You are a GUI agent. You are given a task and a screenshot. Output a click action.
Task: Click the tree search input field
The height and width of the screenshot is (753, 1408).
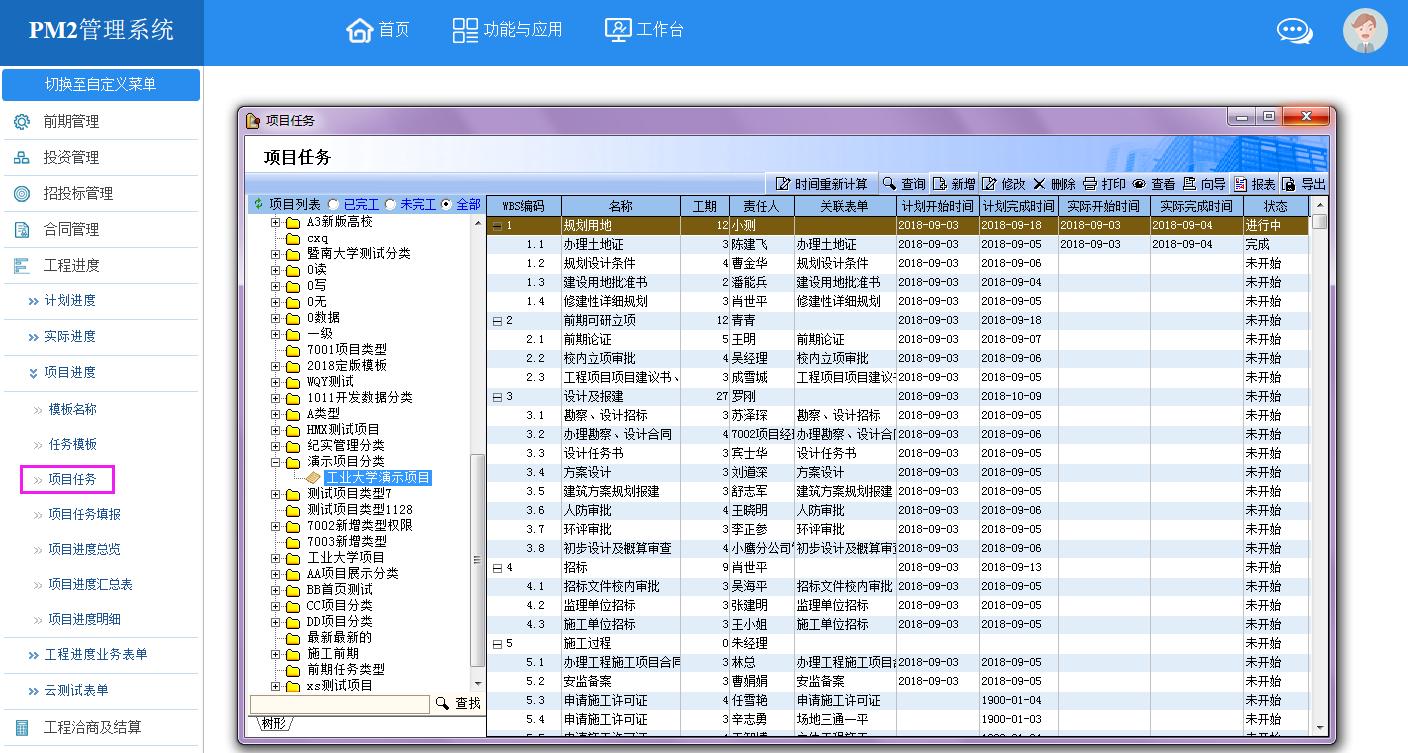(339, 704)
